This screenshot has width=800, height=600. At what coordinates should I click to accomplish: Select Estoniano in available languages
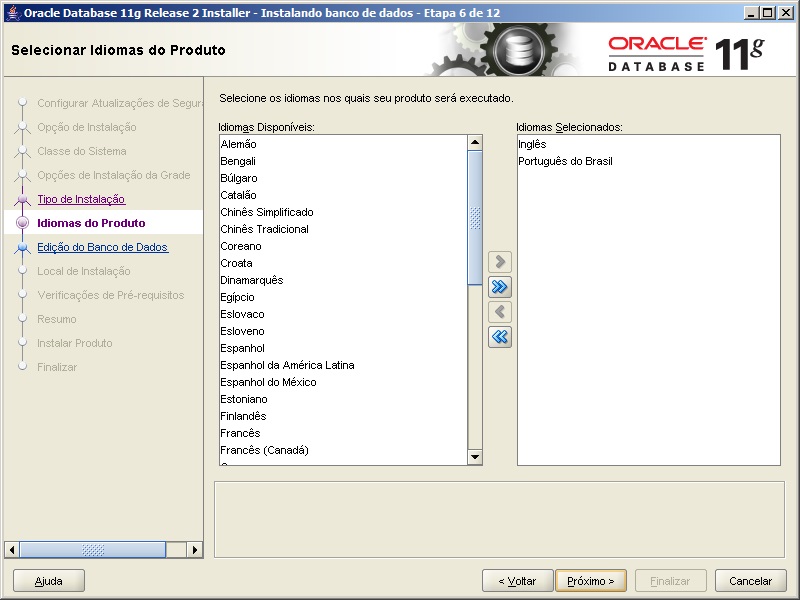tap(343, 399)
